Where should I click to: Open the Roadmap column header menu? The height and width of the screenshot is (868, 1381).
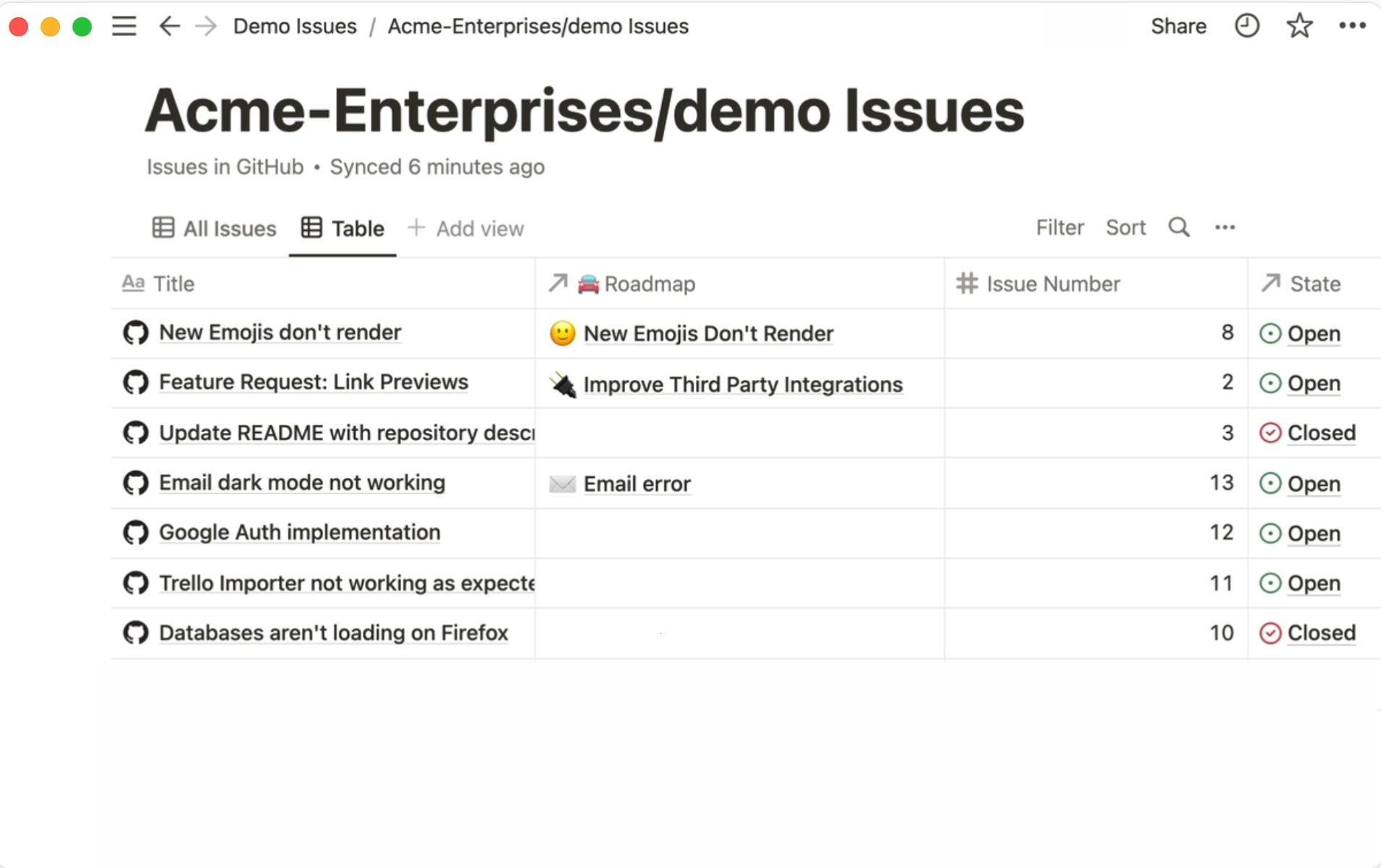point(649,284)
